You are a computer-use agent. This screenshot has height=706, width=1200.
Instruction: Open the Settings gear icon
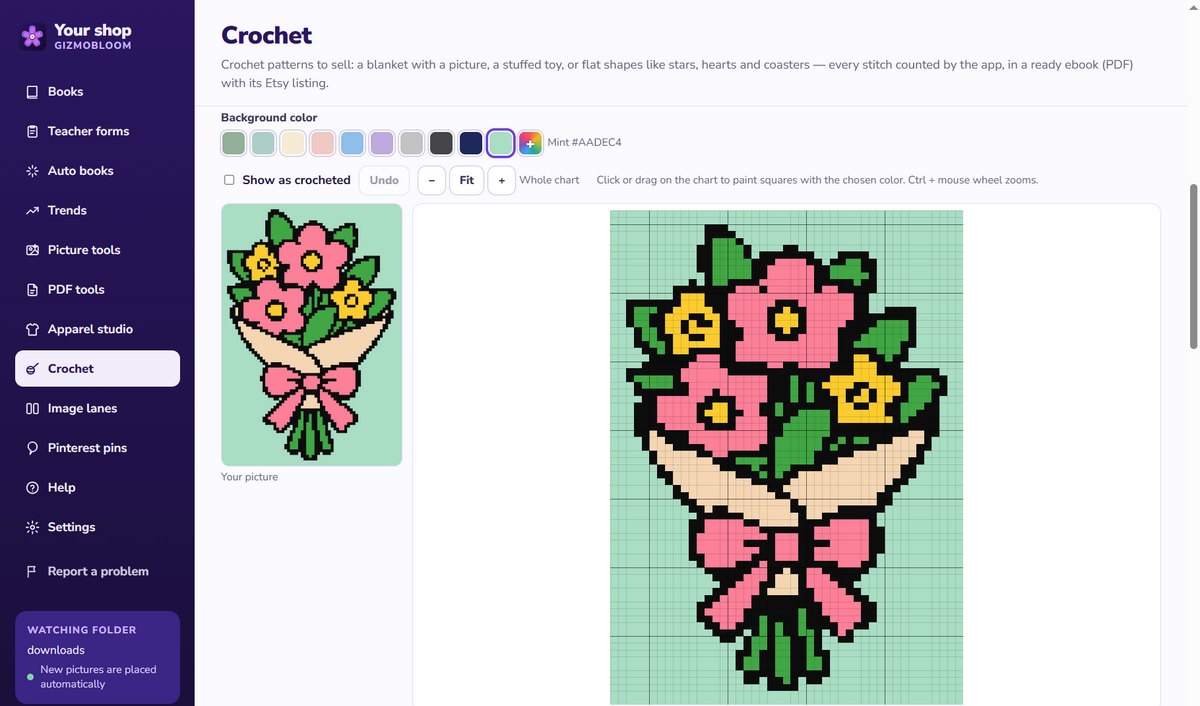(x=32, y=527)
